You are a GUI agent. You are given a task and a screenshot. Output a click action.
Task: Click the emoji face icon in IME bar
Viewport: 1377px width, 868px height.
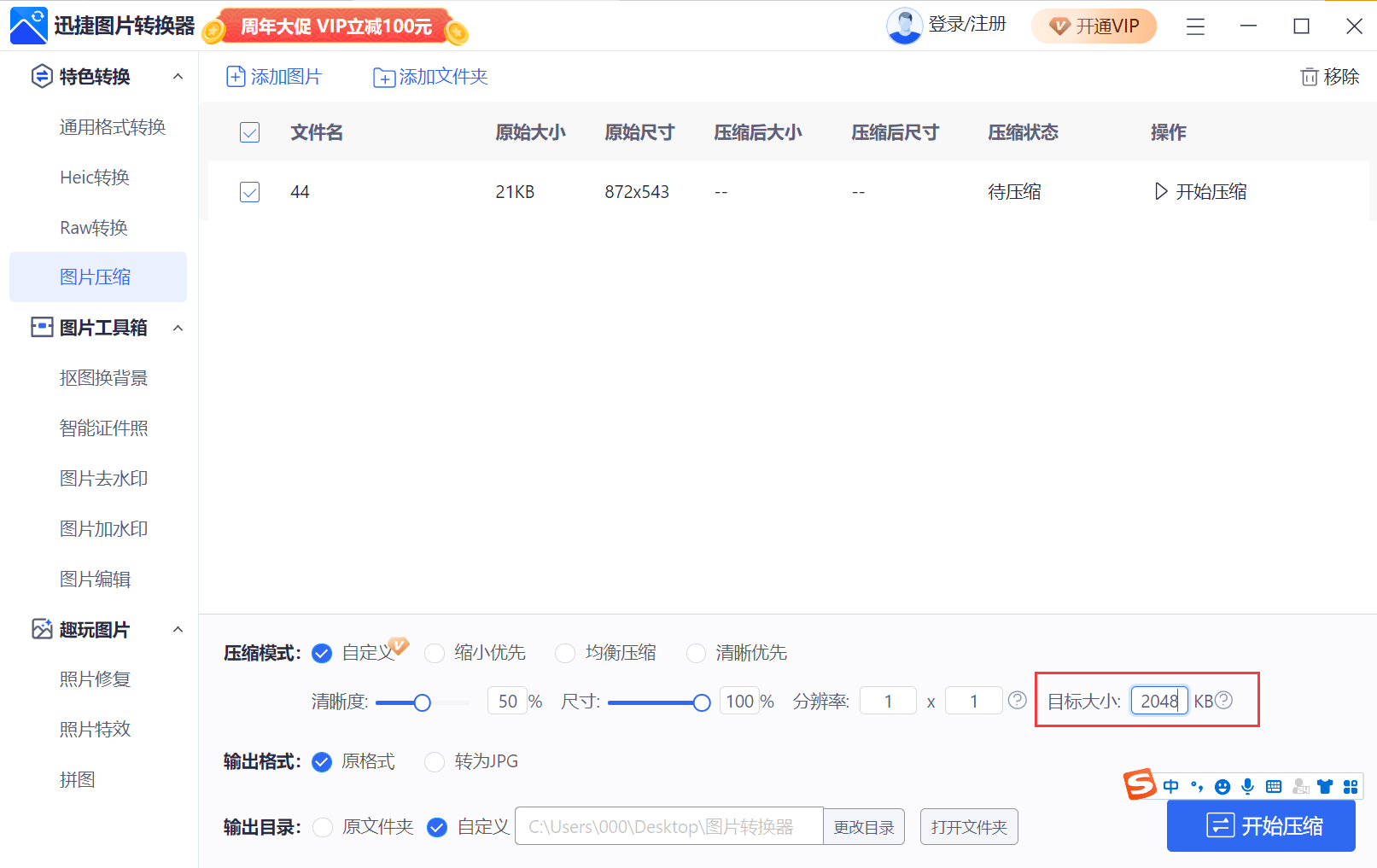tap(1222, 786)
